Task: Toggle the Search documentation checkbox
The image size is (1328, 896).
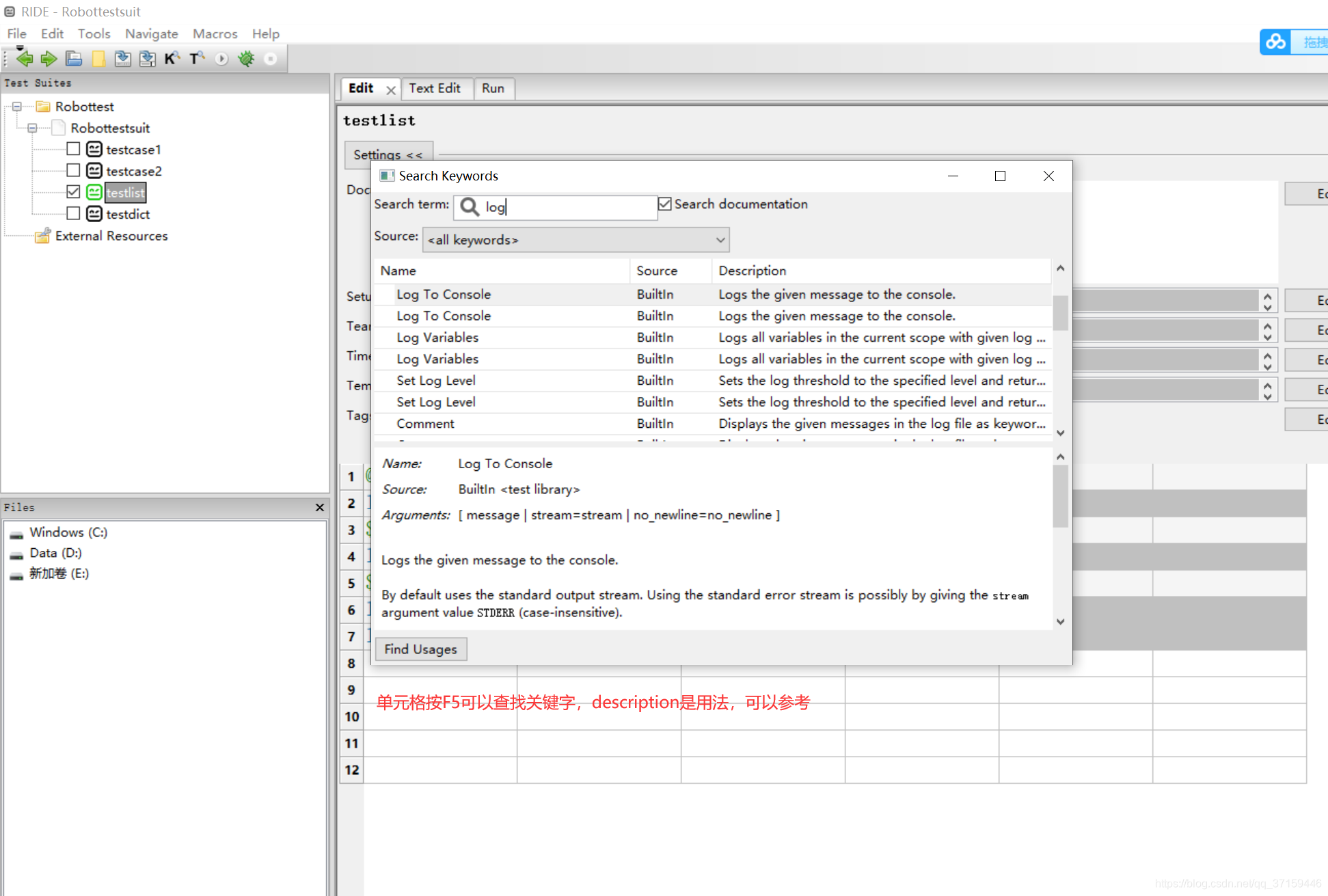Action: pos(665,204)
